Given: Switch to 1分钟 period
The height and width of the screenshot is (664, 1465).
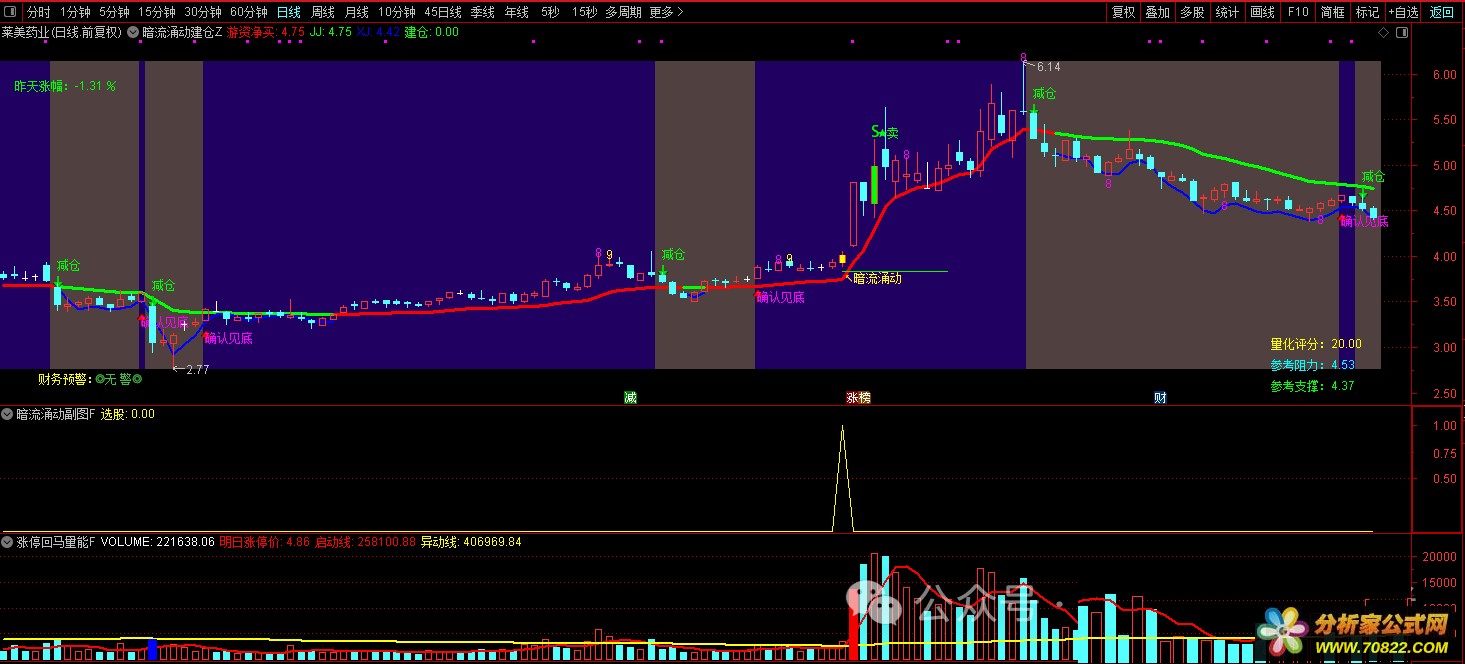Looking at the screenshot, I should click(75, 12).
